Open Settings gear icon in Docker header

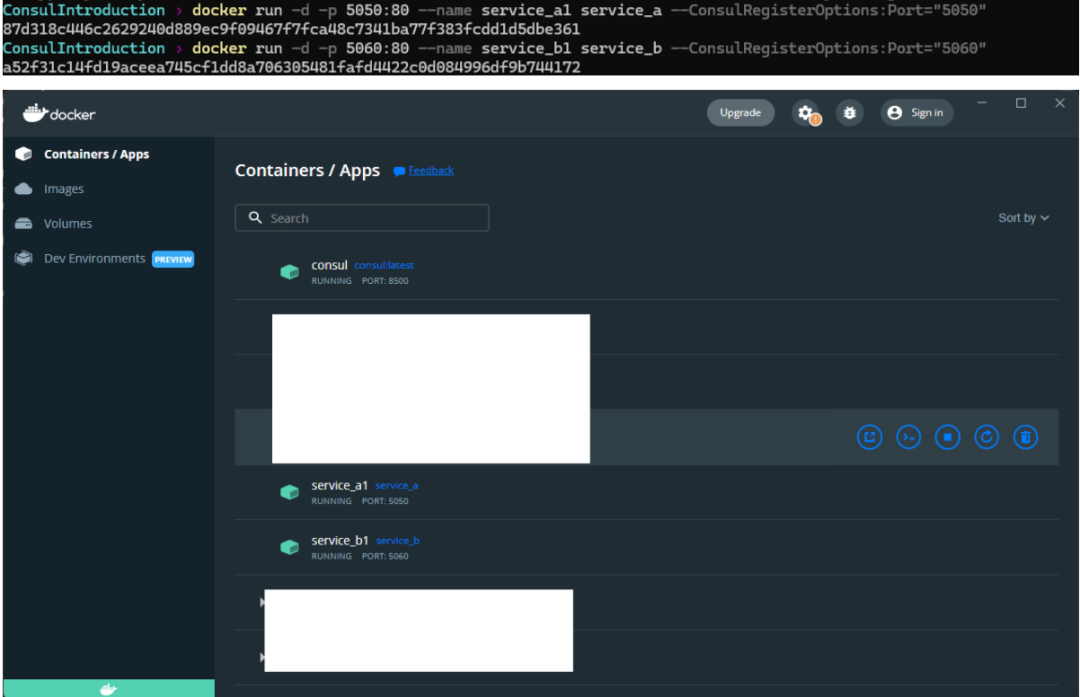pyautogui.click(x=807, y=113)
